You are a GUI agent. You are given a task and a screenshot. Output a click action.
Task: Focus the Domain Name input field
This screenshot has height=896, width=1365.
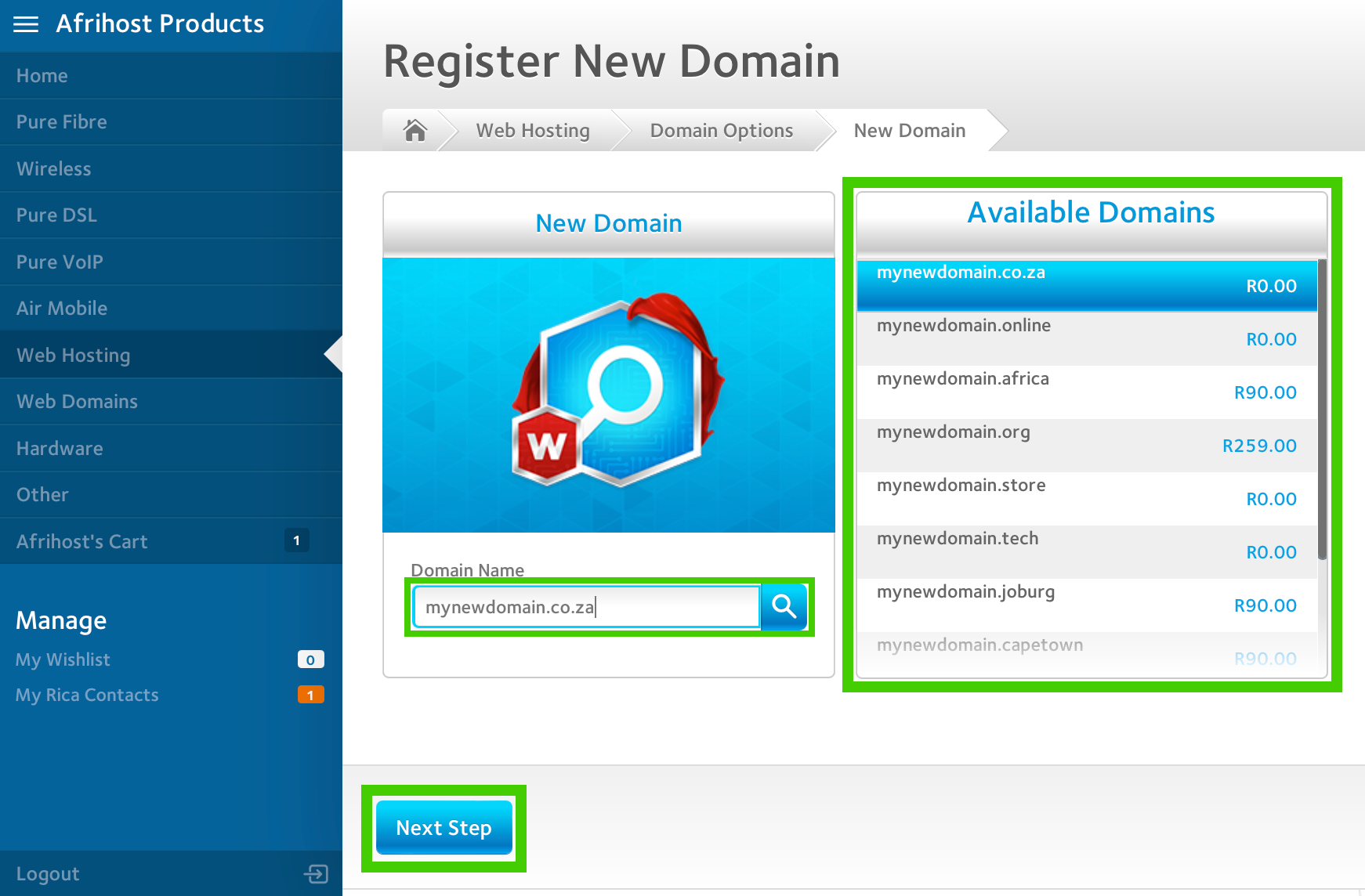coord(586,607)
